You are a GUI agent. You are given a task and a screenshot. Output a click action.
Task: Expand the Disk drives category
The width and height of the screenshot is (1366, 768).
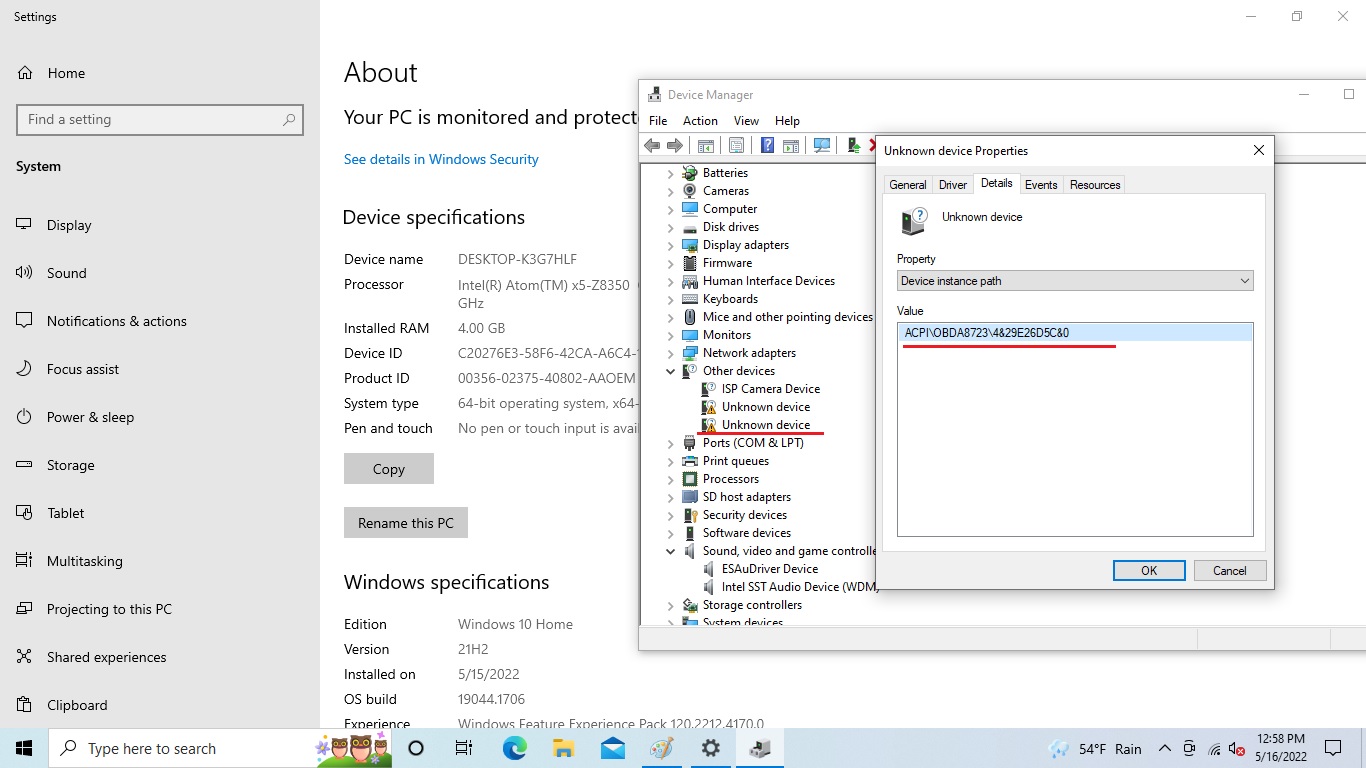point(671,227)
